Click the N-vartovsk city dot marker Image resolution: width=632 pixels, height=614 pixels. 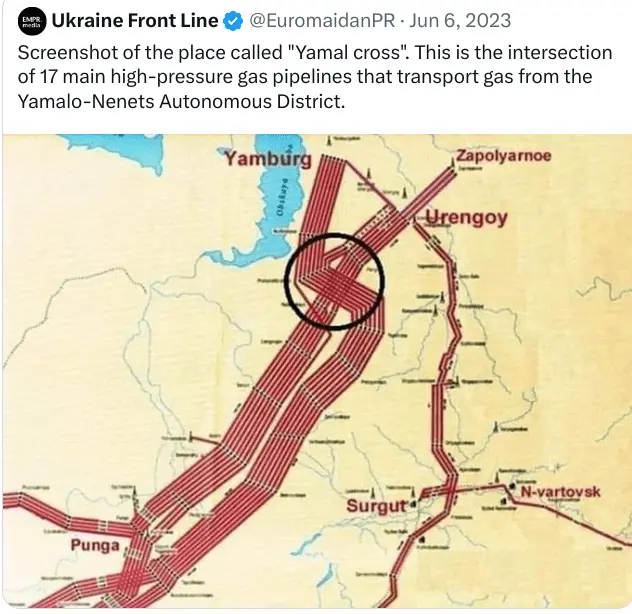click(x=513, y=487)
